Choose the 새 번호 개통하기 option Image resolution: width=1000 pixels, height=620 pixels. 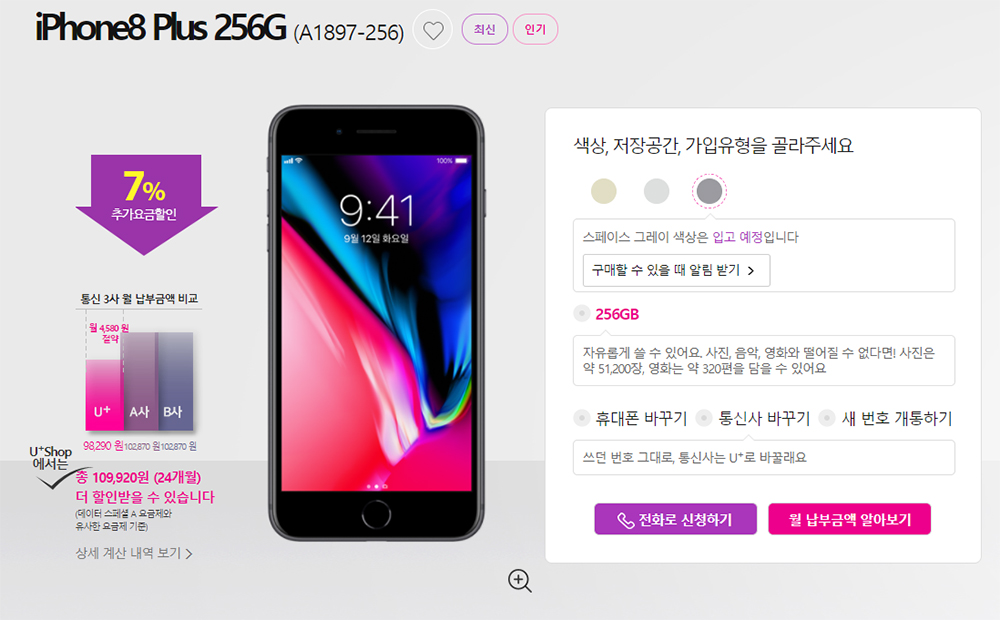pyautogui.click(x=827, y=418)
